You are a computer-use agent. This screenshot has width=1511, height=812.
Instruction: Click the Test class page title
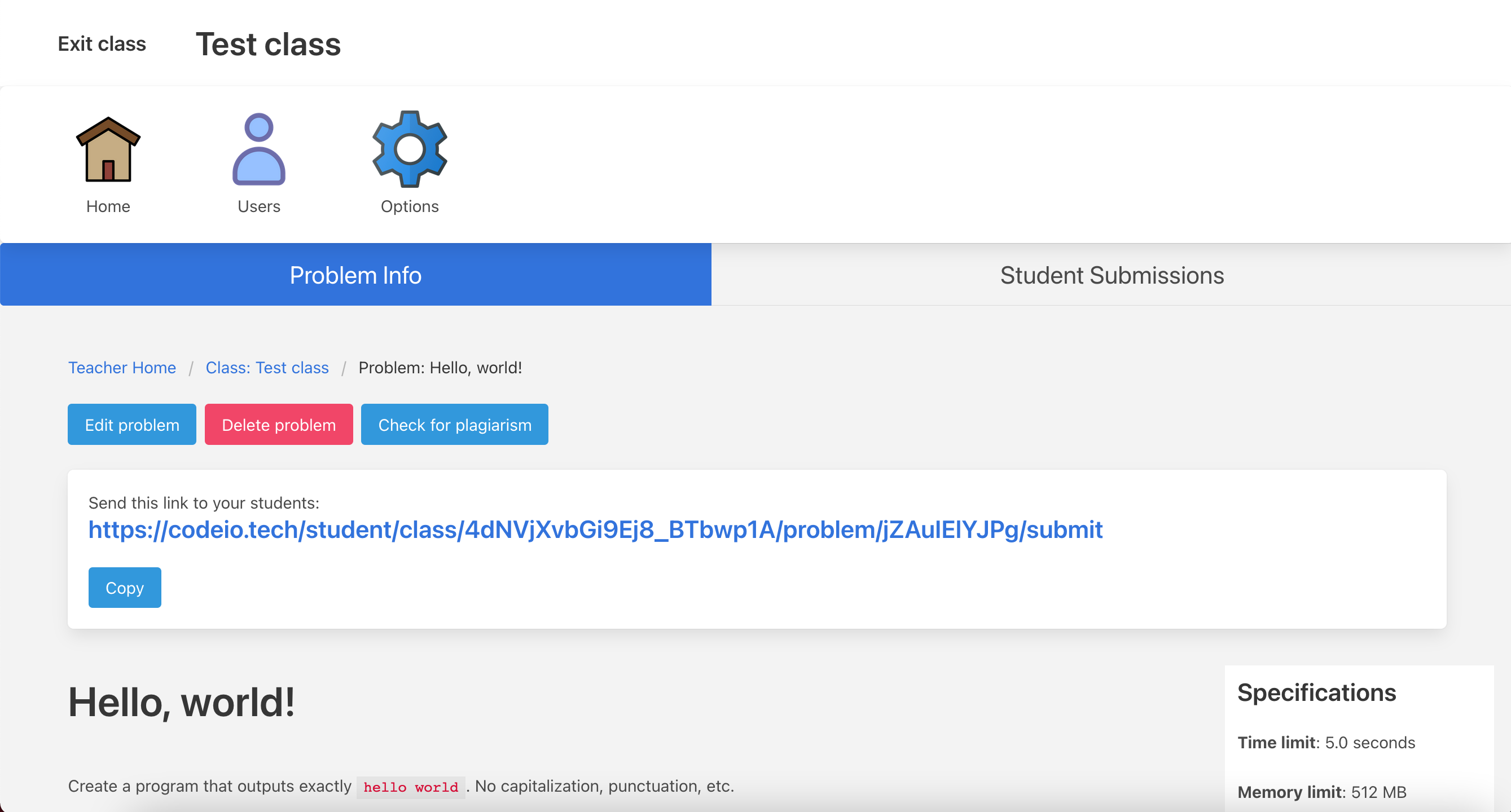click(268, 45)
